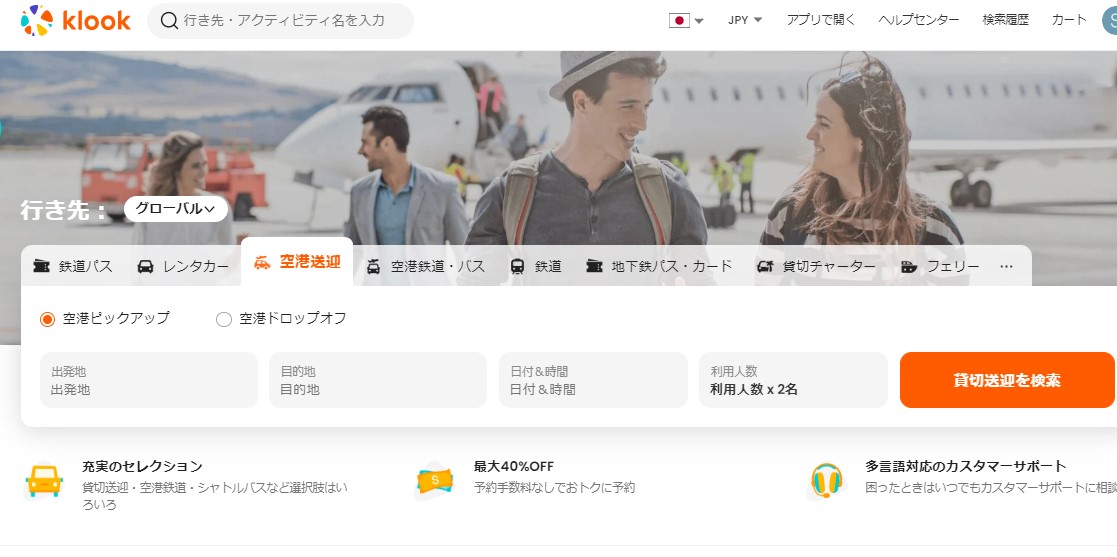Open the ヘルプセンター link

click(919, 21)
